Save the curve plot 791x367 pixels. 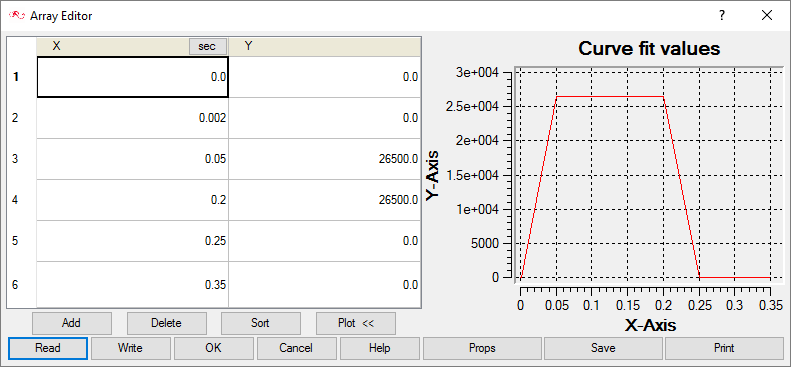pos(603,348)
